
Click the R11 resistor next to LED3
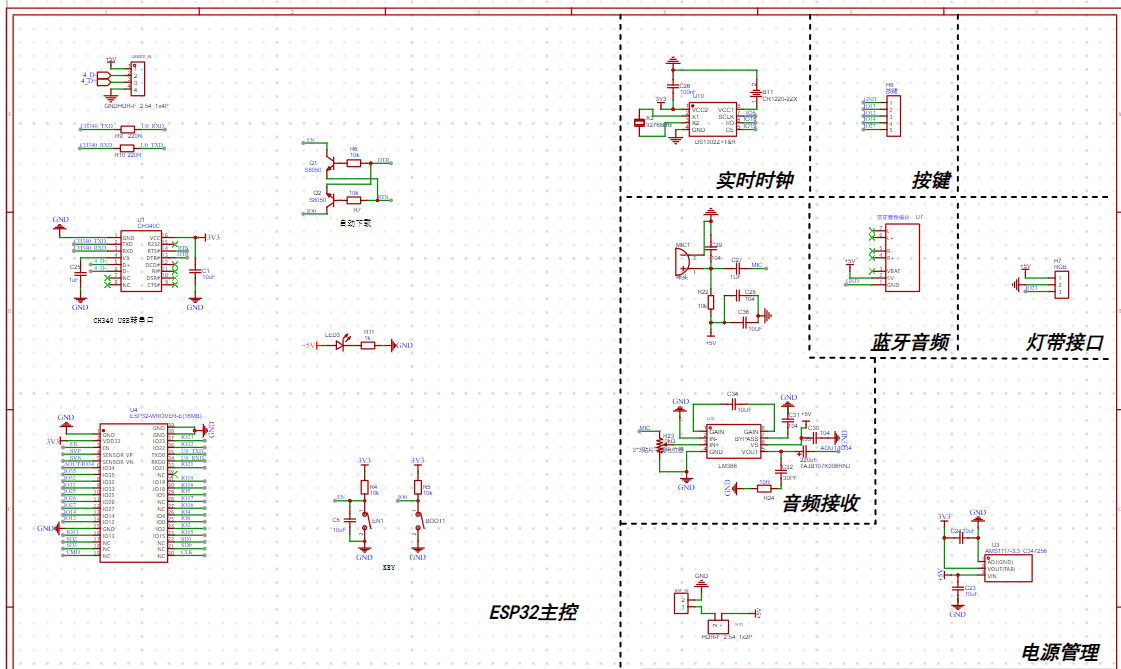pyautogui.click(x=367, y=345)
